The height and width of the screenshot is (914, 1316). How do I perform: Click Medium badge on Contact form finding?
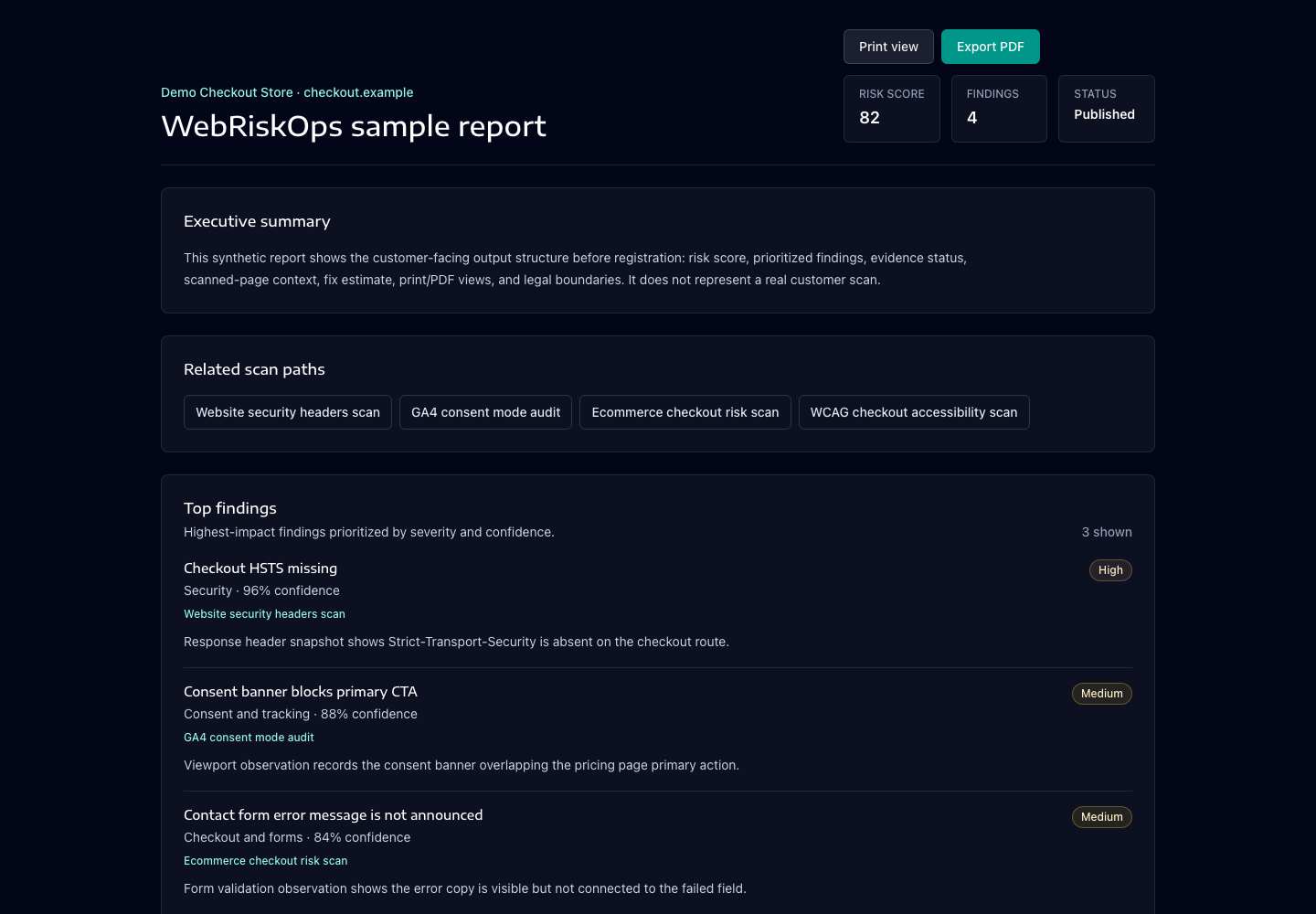tap(1102, 817)
